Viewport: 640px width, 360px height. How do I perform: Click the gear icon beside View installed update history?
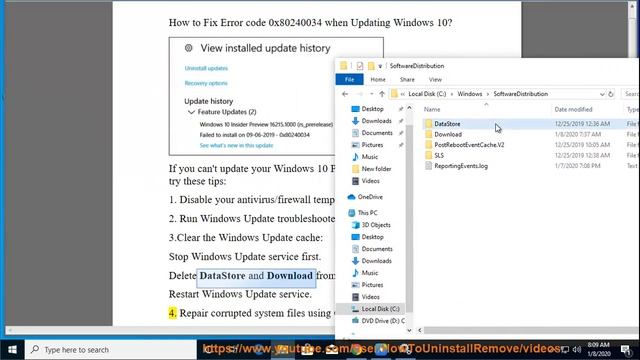[189, 48]
